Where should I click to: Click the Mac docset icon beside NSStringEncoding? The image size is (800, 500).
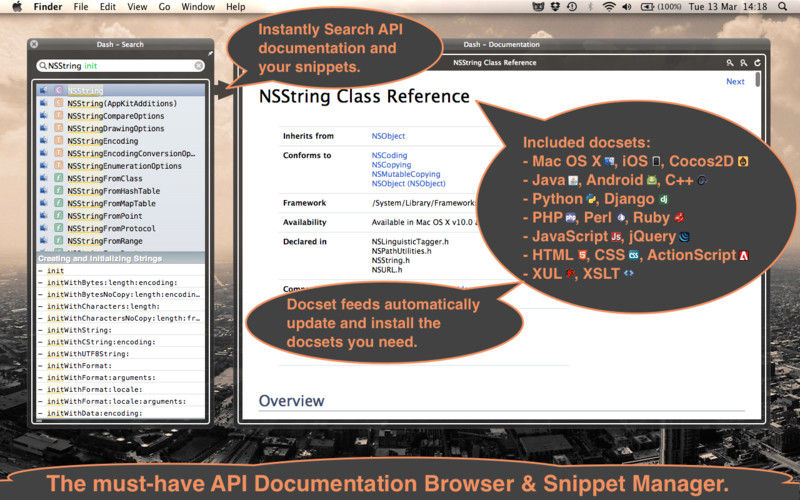click(x=43, y=140)
